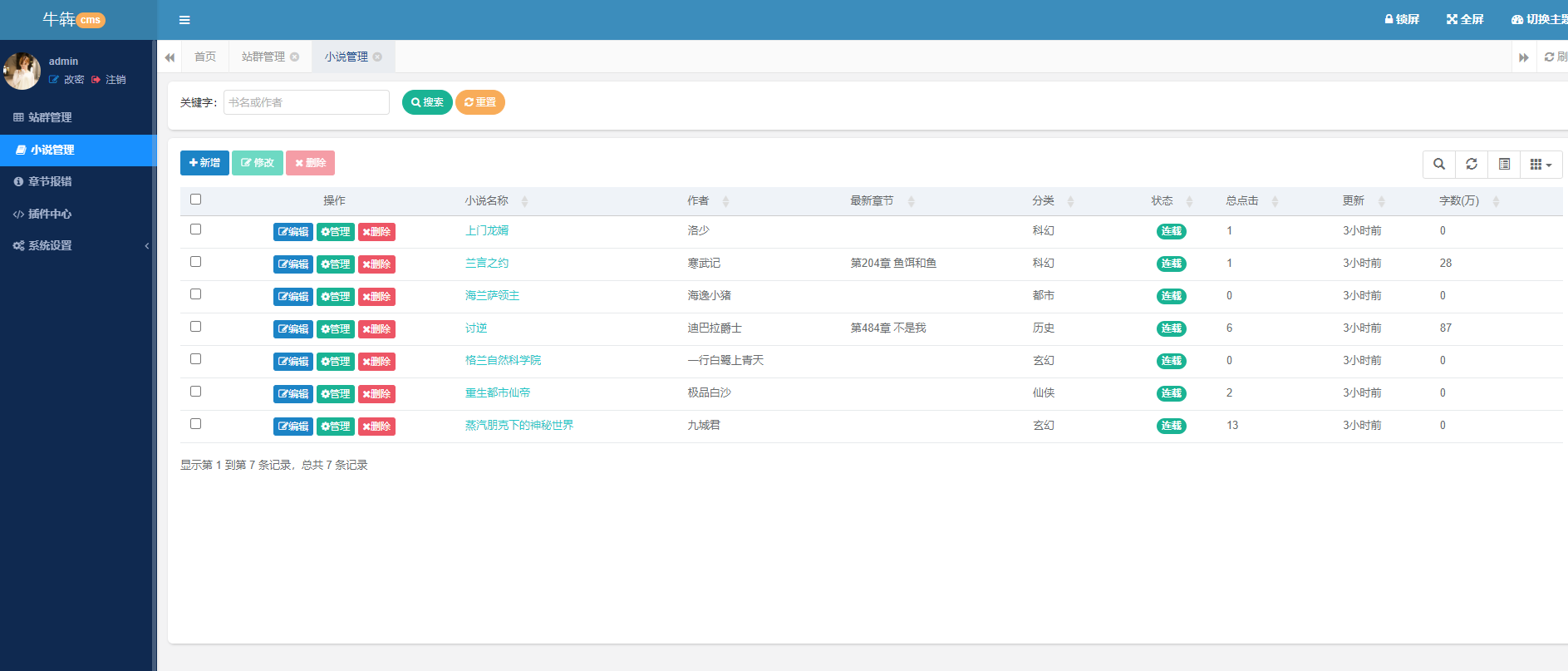Toggle the table card view icon
Image resolution: width=1568 pixels, height=671 pixels.
1504,164
